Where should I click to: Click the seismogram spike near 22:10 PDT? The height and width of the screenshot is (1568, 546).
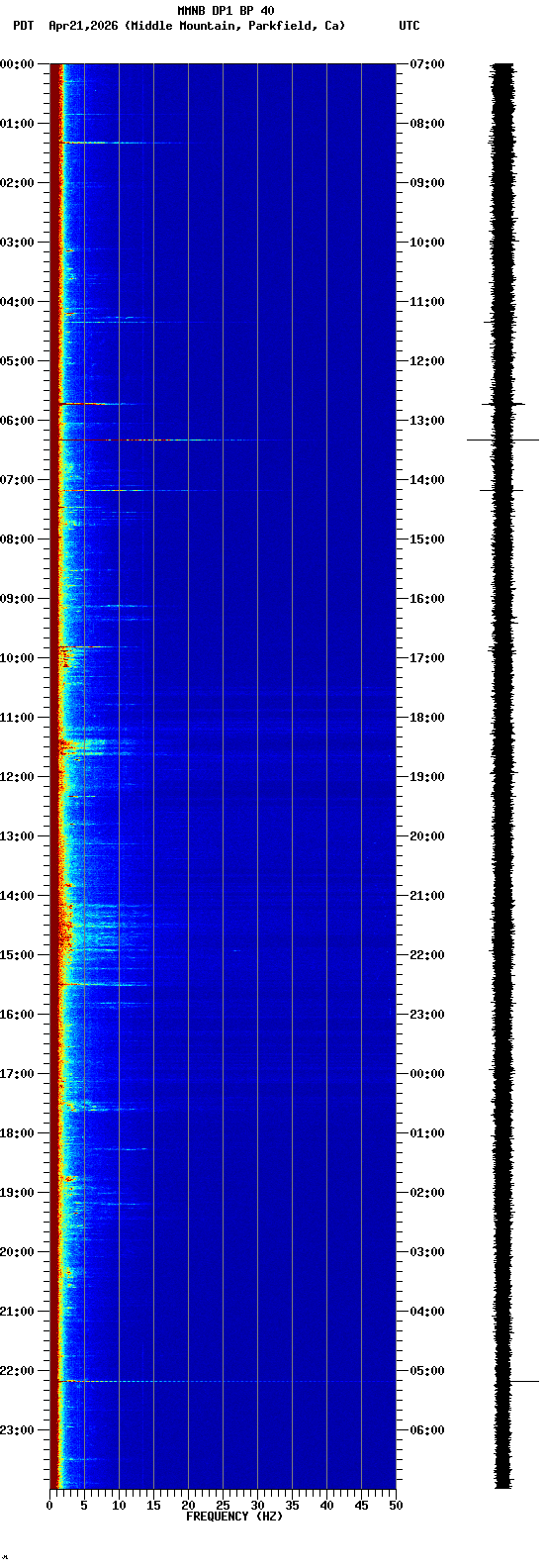[524, 1381]
